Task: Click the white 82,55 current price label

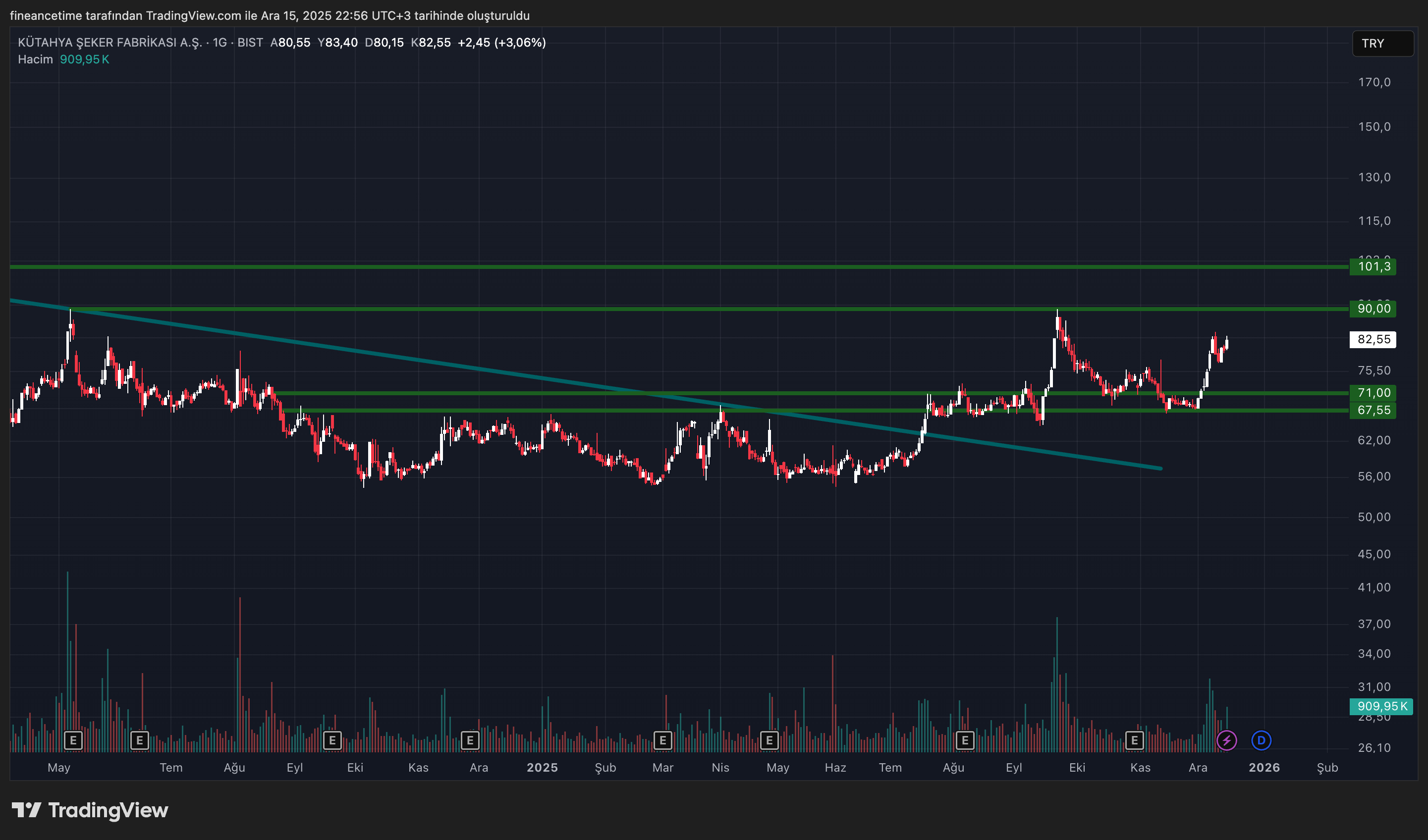Action: 1373,339
